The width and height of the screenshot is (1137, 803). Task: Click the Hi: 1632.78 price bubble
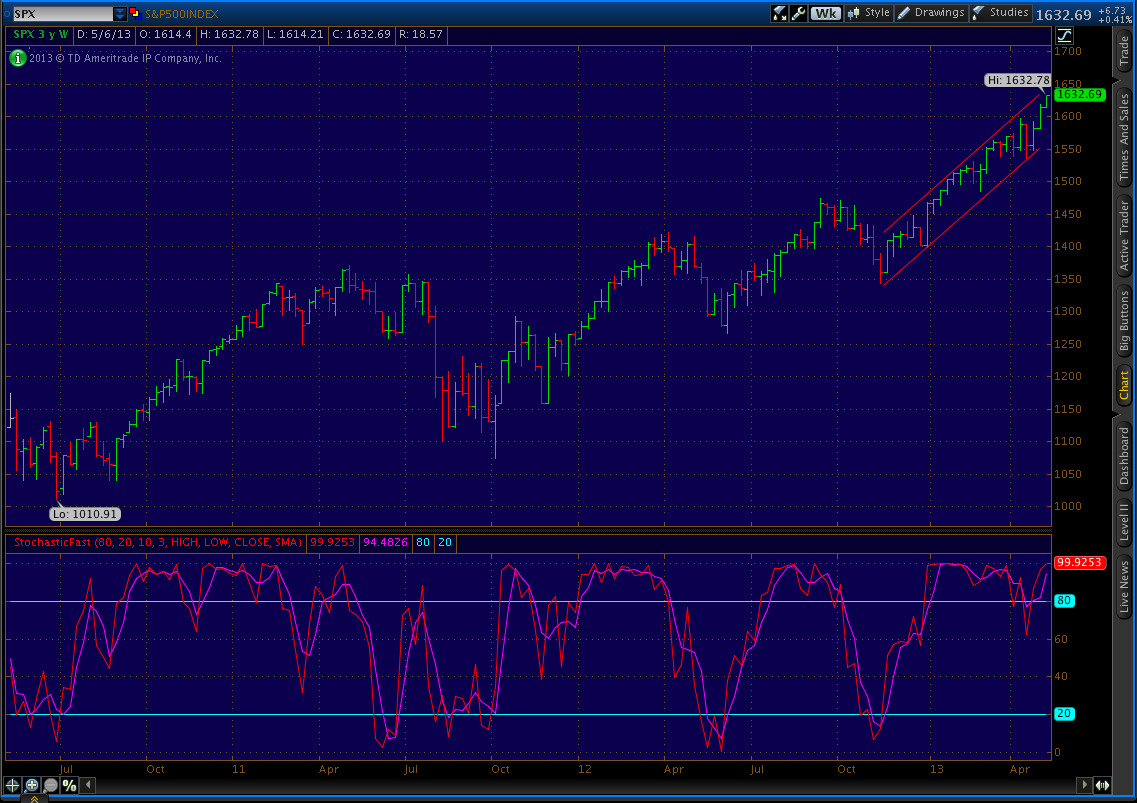click(x=1018, y=80)
